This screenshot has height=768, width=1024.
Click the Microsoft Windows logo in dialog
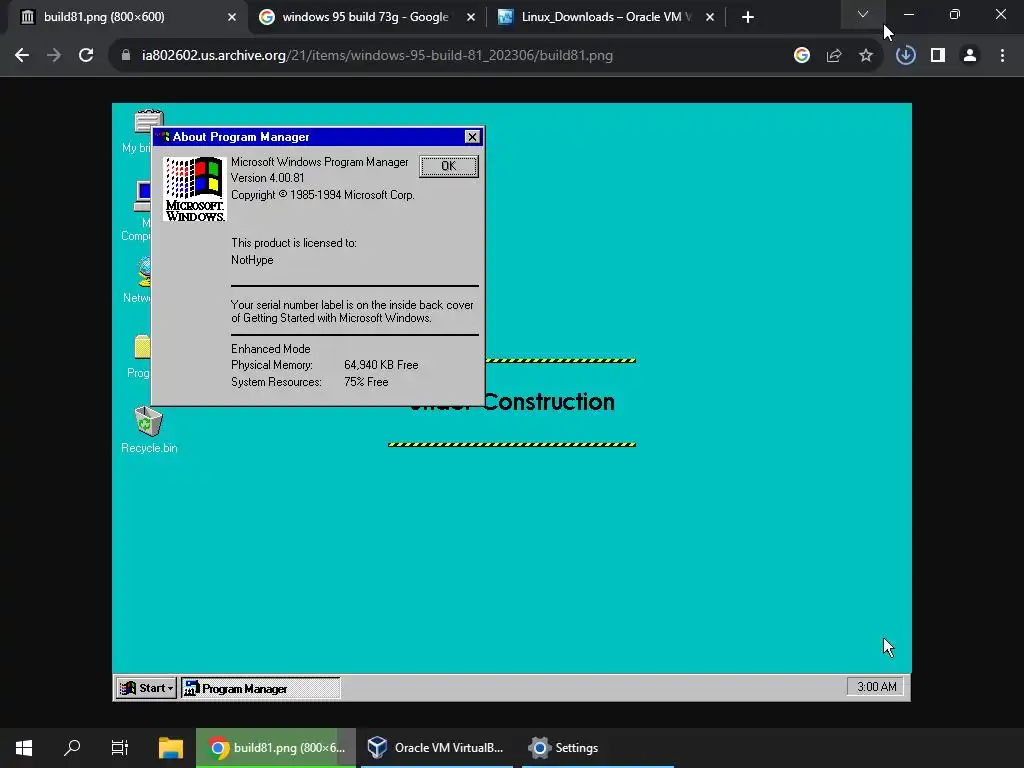[x=195, y=189]
